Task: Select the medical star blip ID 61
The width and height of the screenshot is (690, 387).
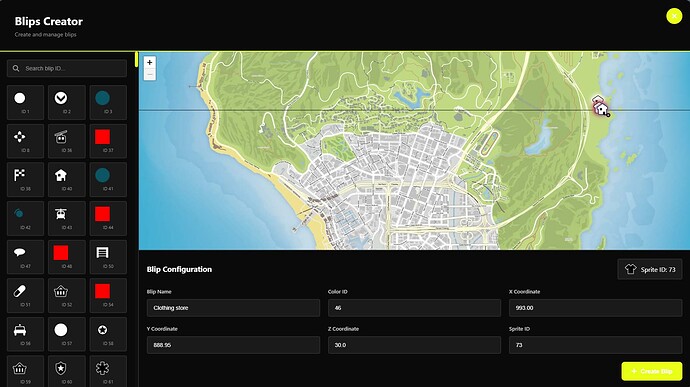Action: 108,371
